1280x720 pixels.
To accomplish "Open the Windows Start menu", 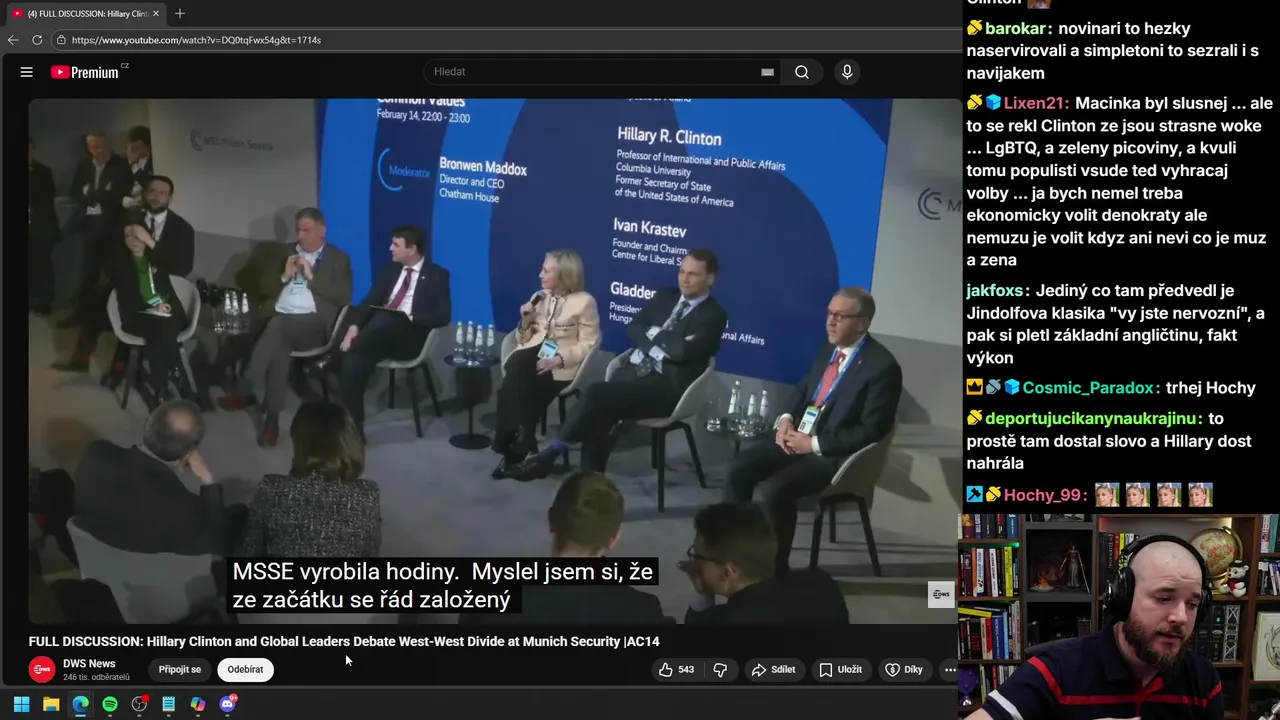I will [x=21, y=704].
